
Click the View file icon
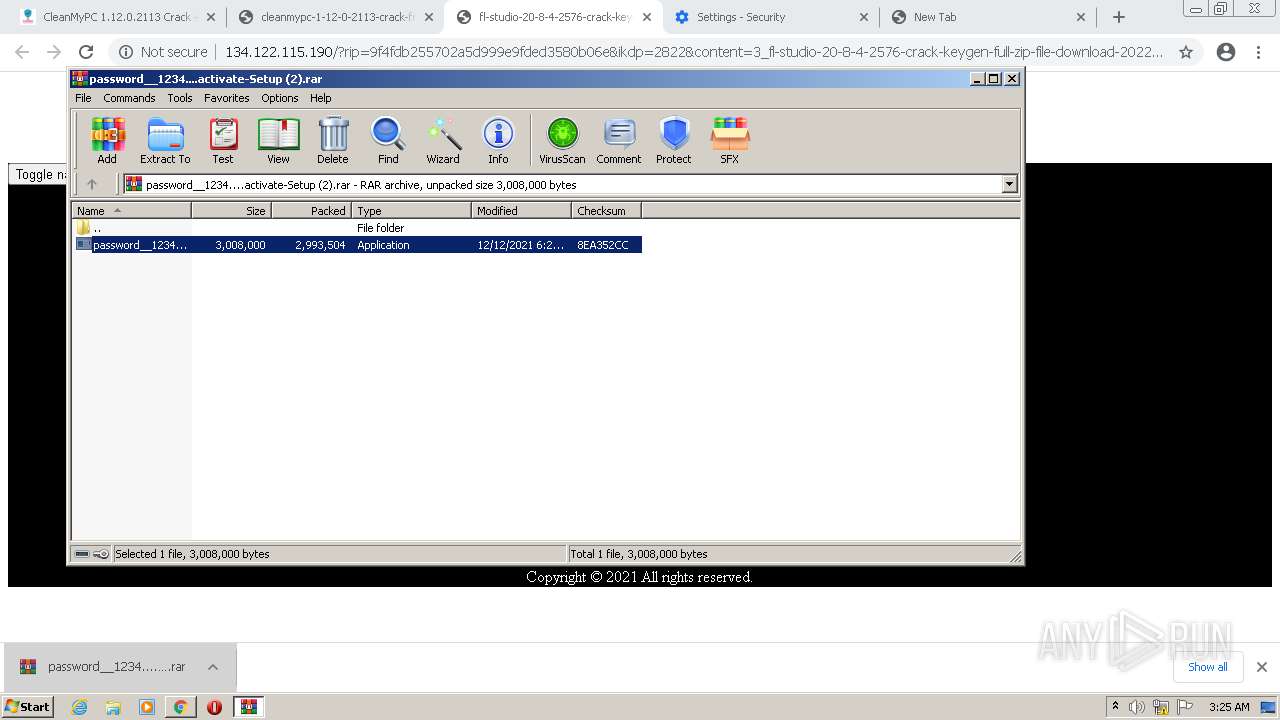point(278,140)
